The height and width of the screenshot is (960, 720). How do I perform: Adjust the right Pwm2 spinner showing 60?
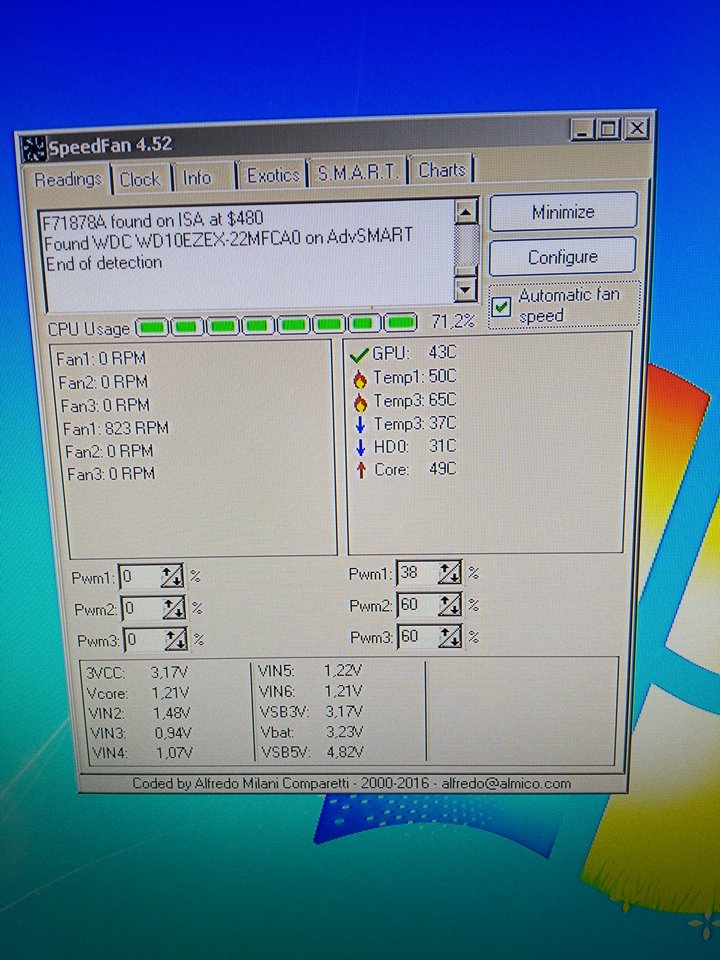[x=449, y=605]
